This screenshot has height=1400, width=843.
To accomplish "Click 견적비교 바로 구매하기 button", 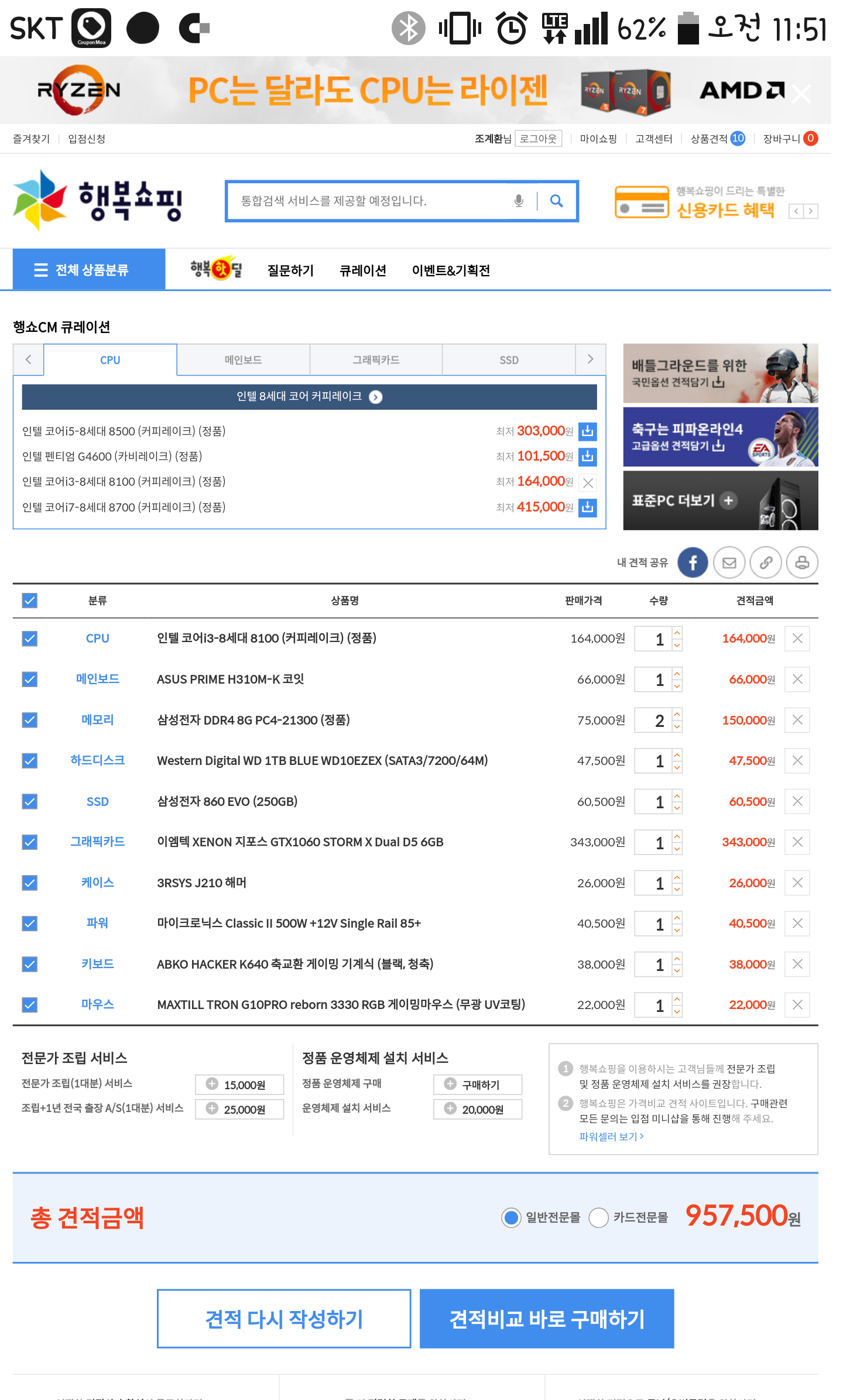I will point(547,1319).
